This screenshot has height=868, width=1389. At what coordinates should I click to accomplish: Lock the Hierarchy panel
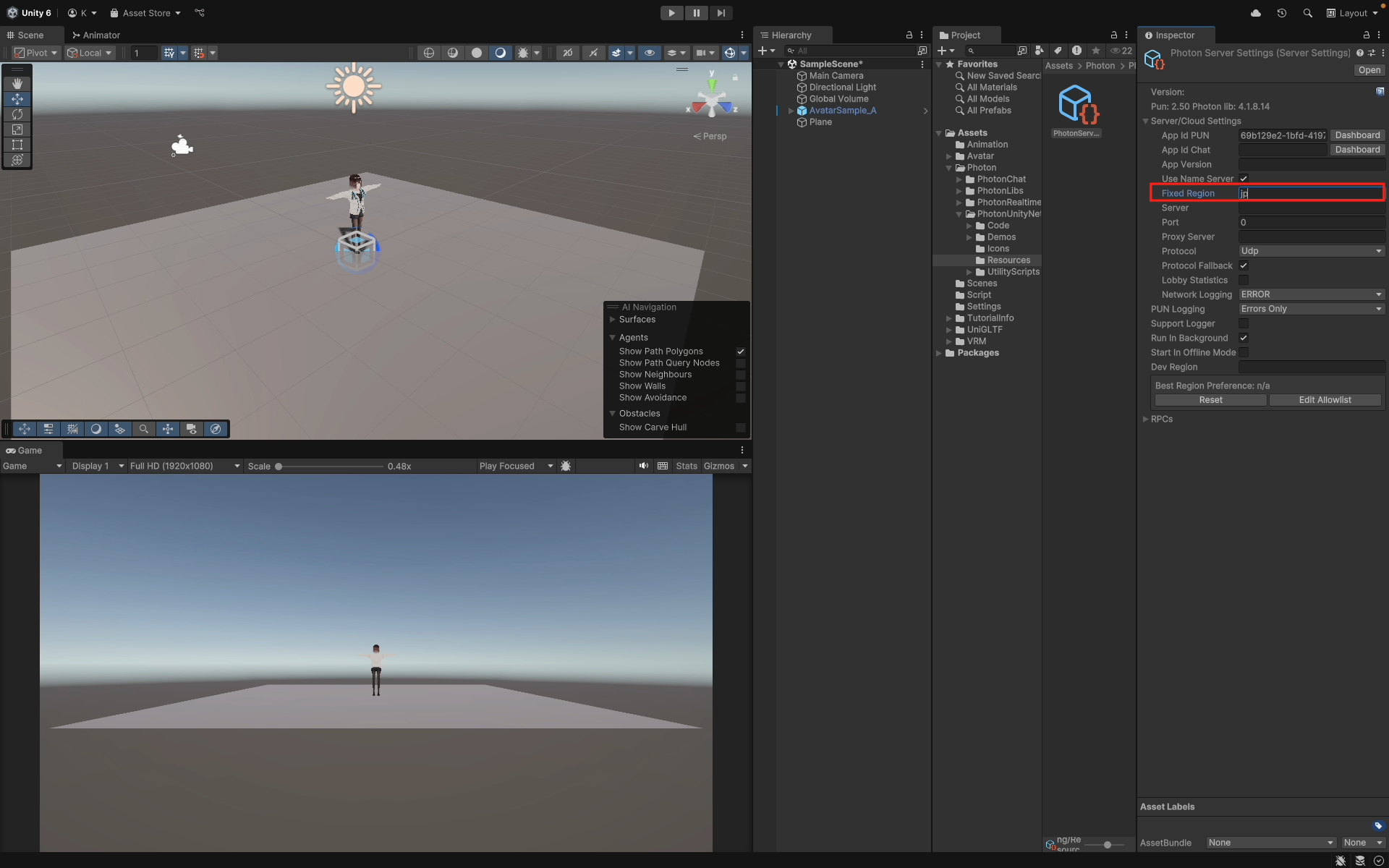909,35
